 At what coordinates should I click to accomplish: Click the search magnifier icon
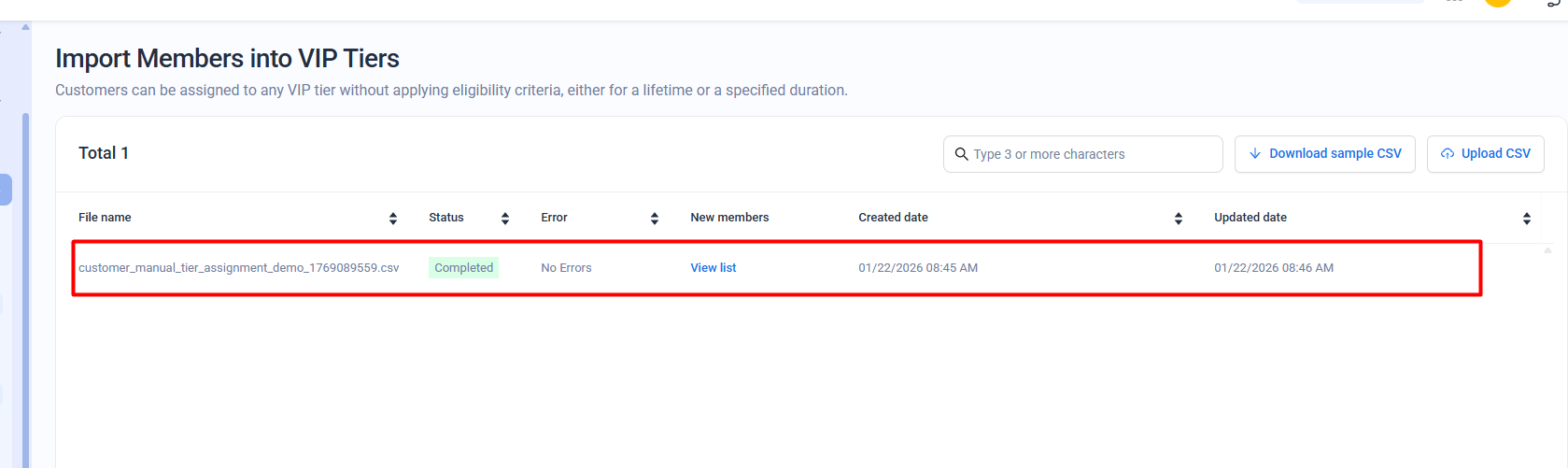[961, 154]
